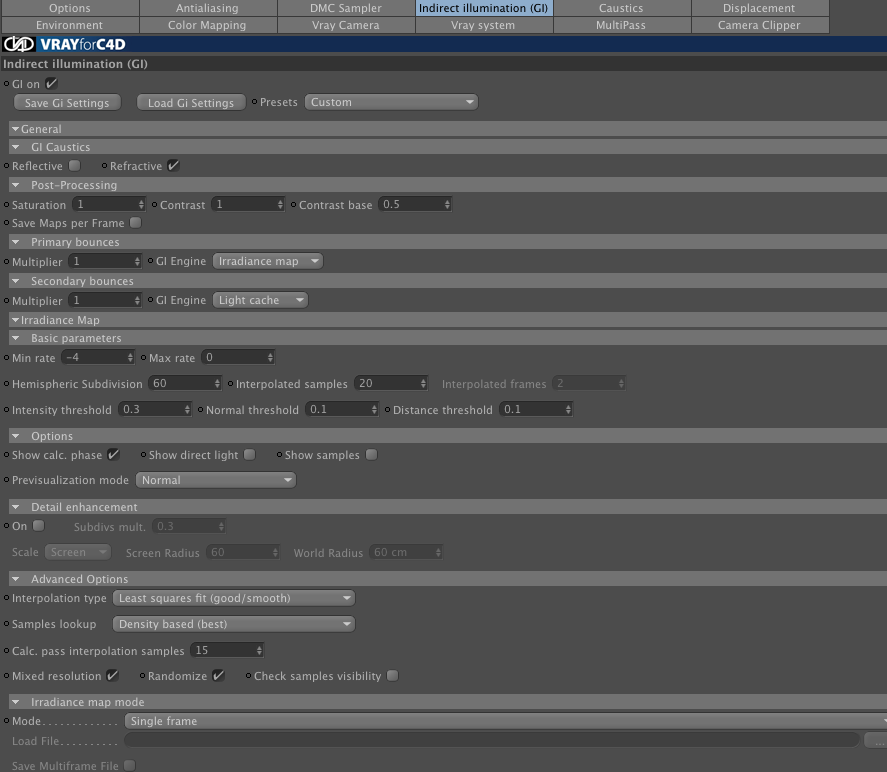887x772 pixels.
Task: Collapse the Options section
Action: [16, 436]
